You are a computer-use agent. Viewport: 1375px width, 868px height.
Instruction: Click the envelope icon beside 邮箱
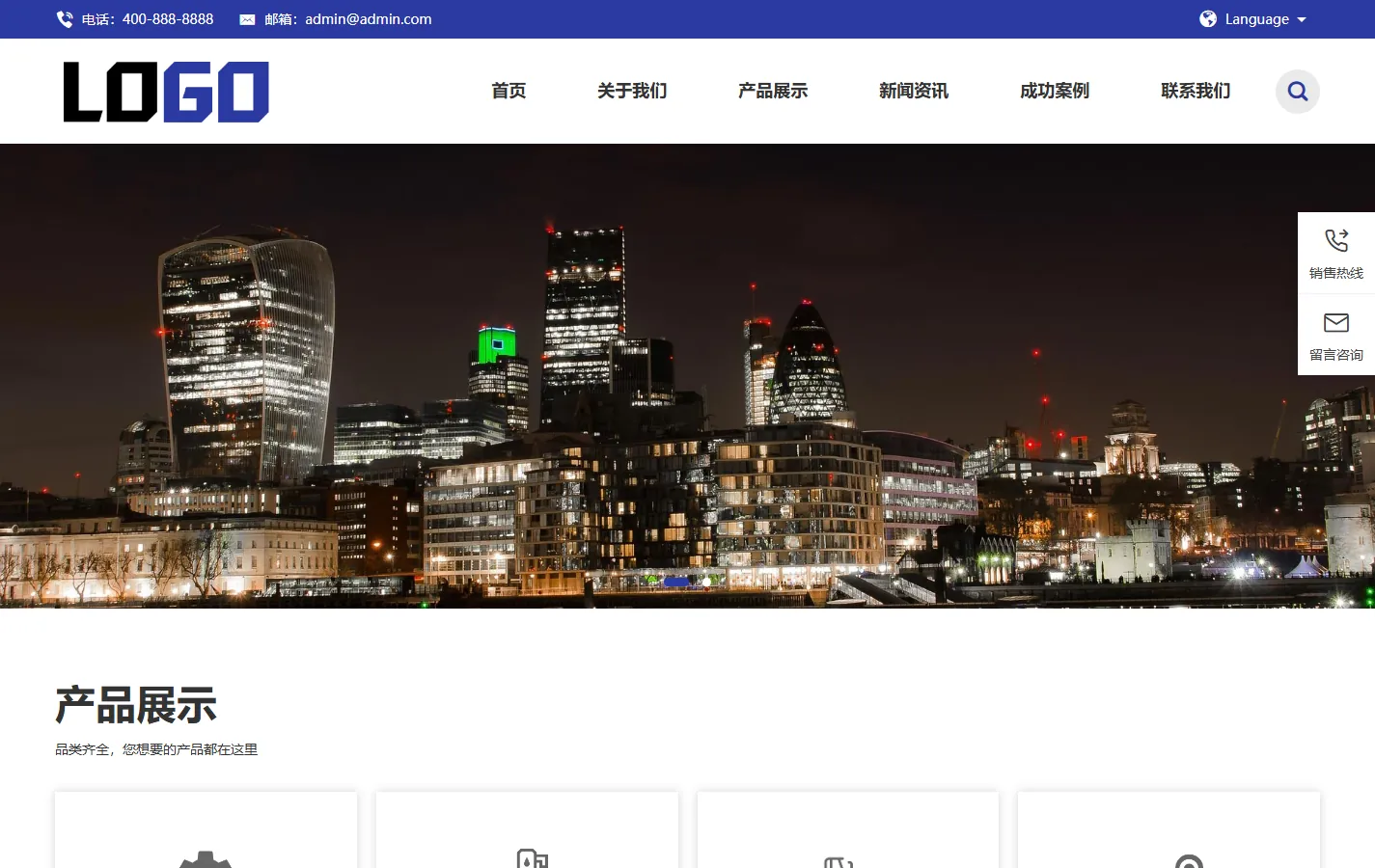coord(247,19)
